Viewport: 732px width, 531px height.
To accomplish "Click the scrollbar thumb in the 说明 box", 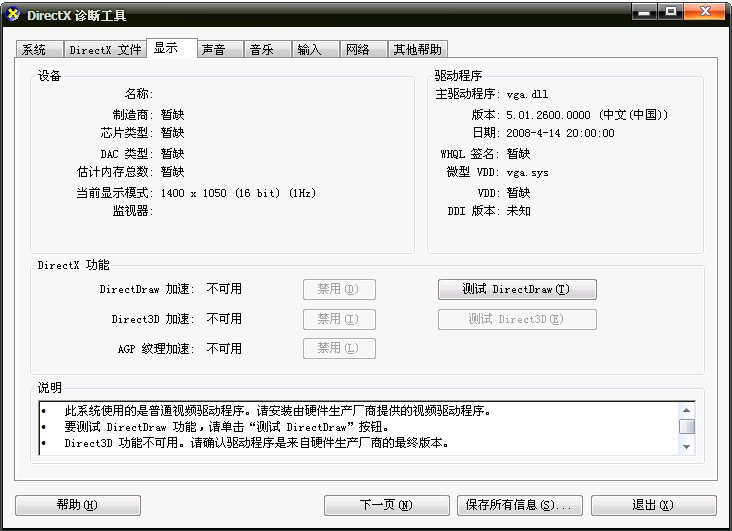I will tap(686, 426).
